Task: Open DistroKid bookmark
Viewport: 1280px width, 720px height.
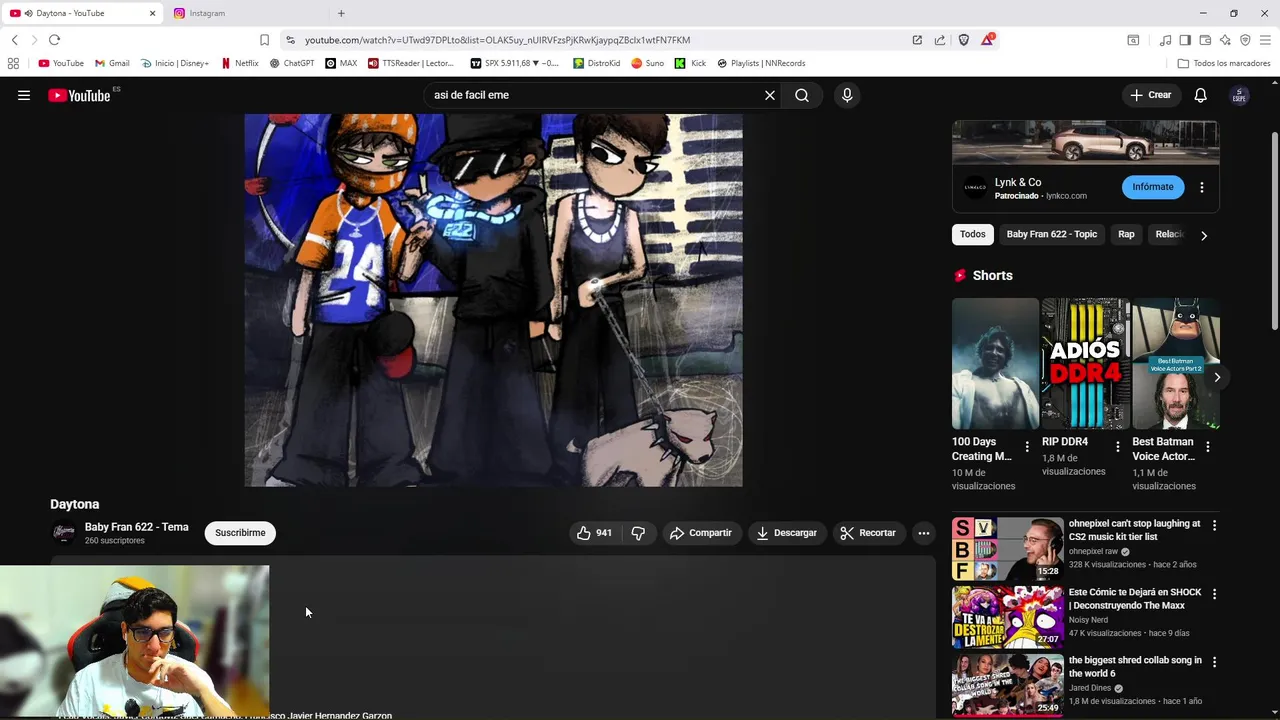Action: (597, 63)
